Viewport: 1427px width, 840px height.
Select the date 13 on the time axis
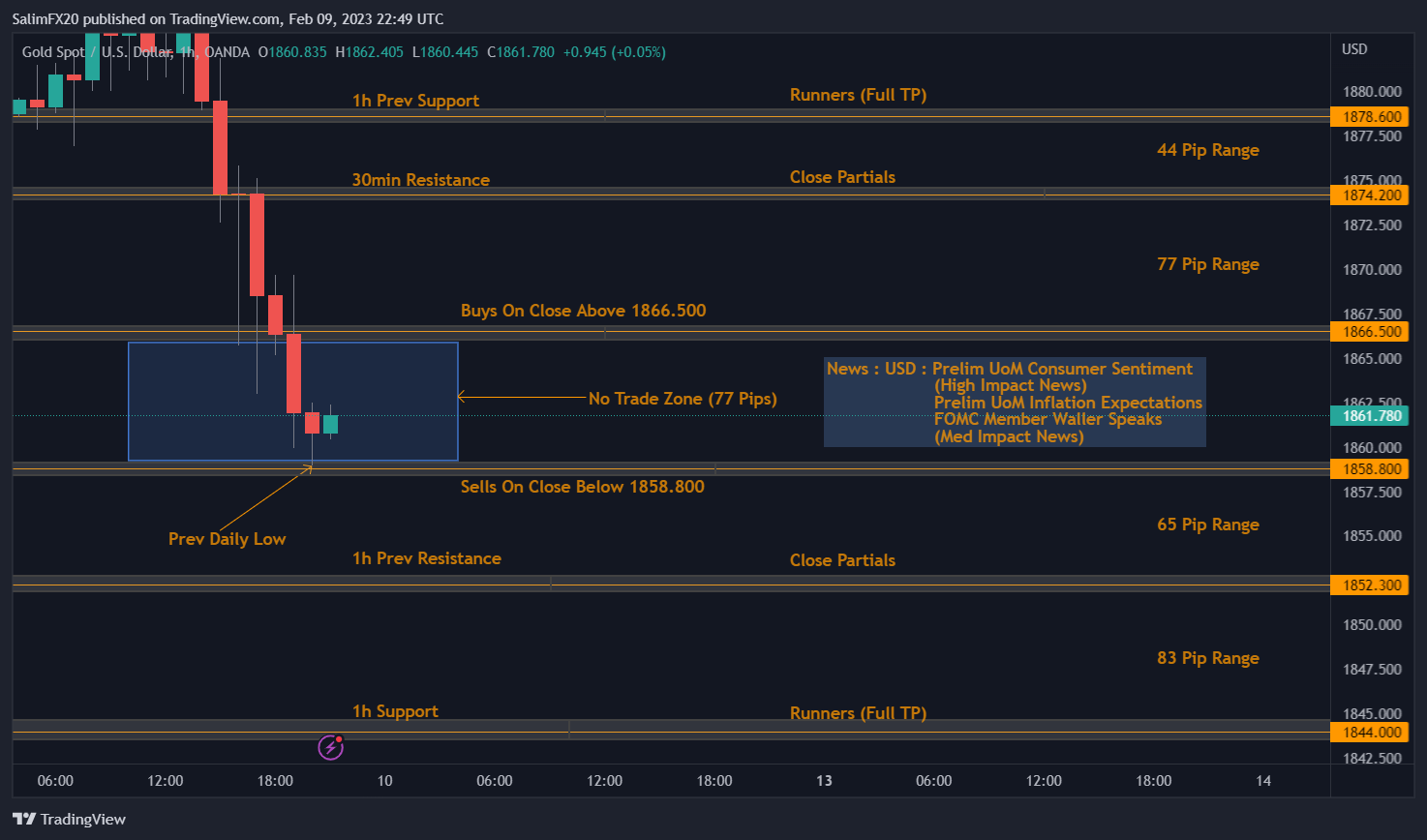[x=824, y=780]
